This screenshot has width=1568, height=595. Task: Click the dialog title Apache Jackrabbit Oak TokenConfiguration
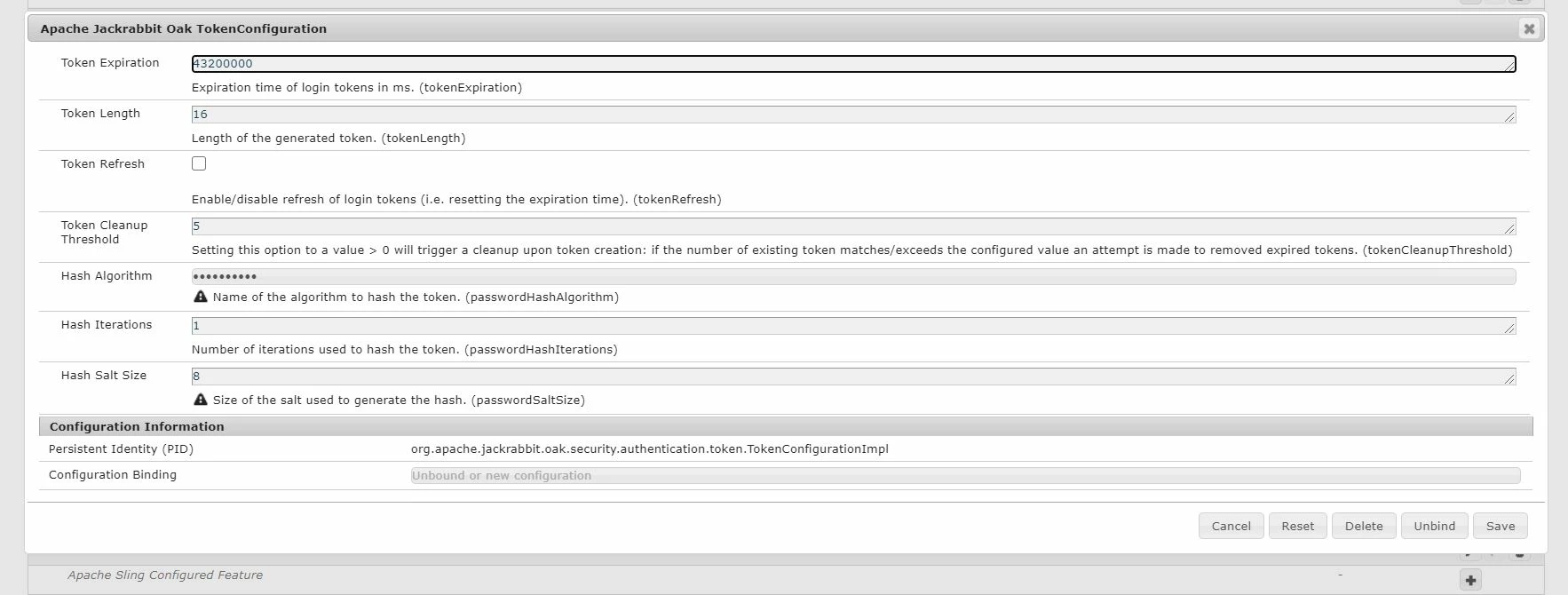point(183,29)
